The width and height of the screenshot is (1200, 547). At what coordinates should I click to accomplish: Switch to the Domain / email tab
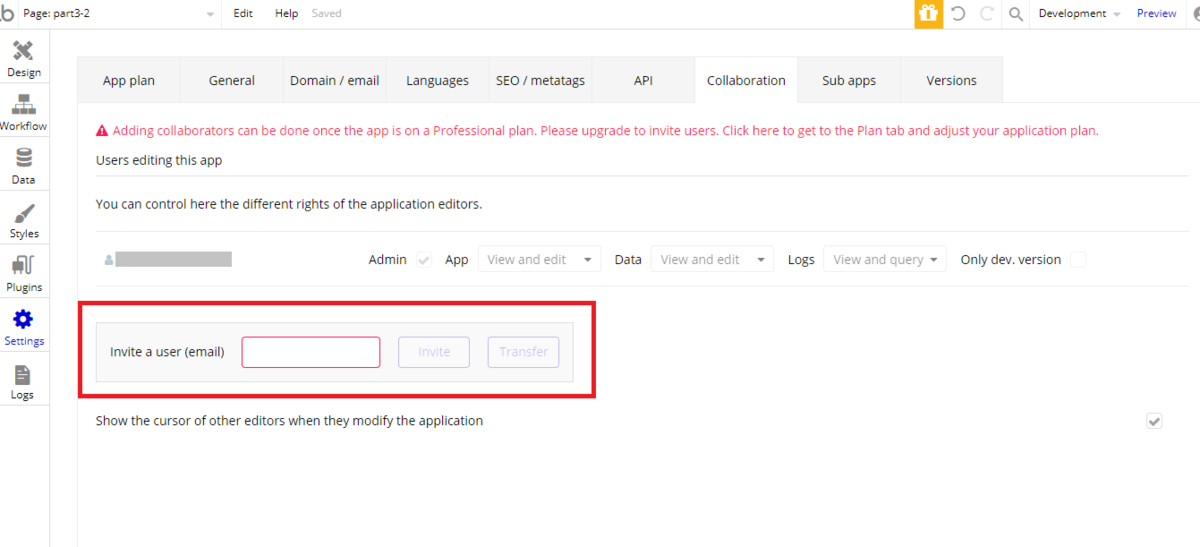(x=335, y=81)
